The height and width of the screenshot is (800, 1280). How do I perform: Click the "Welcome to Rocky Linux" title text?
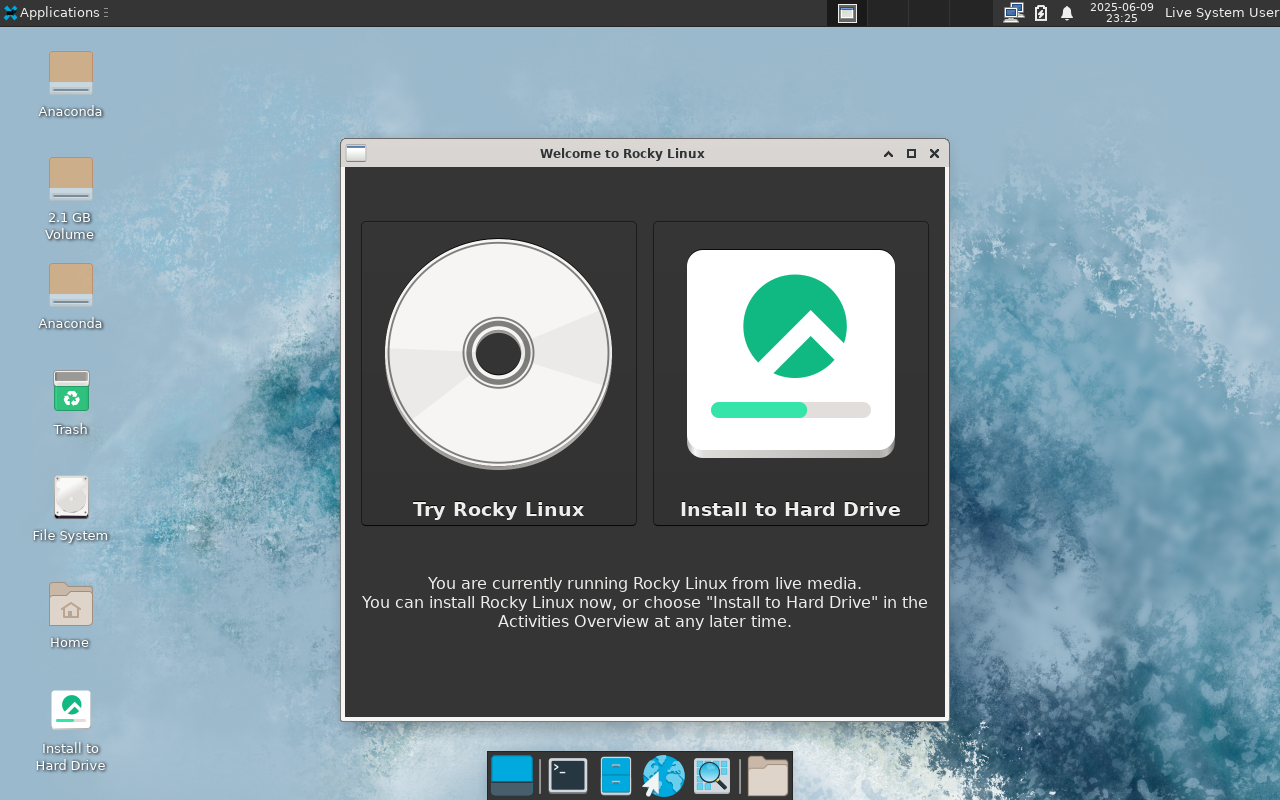pyautogui.click(x=622, y=154)
